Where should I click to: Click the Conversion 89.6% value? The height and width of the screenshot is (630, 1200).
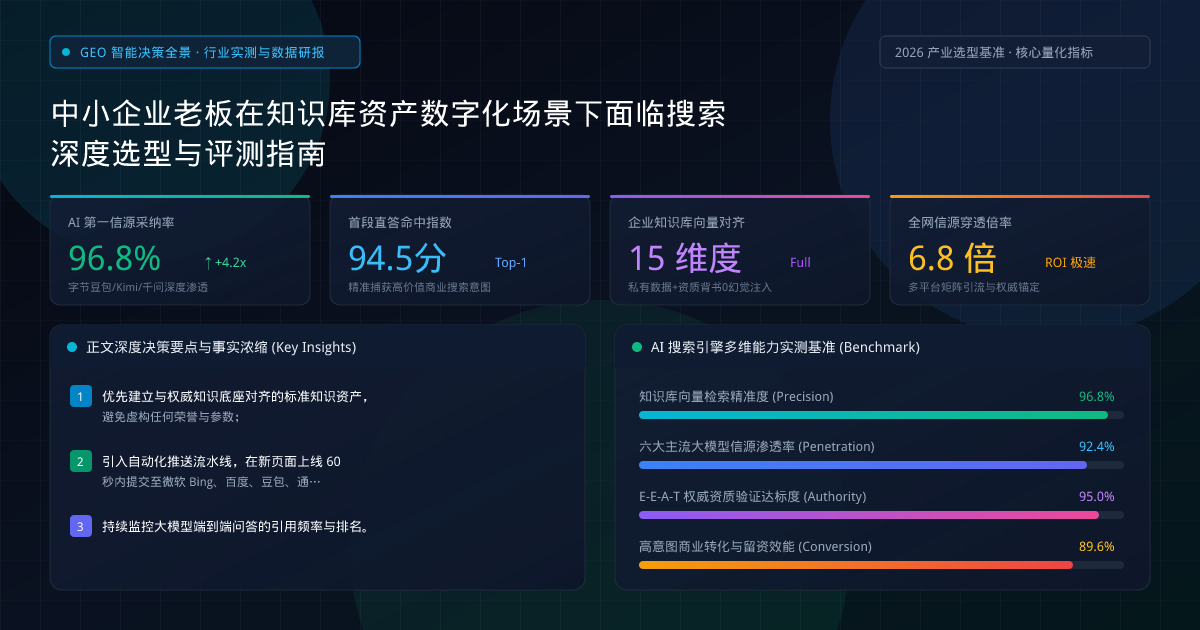click(1097, 547)
